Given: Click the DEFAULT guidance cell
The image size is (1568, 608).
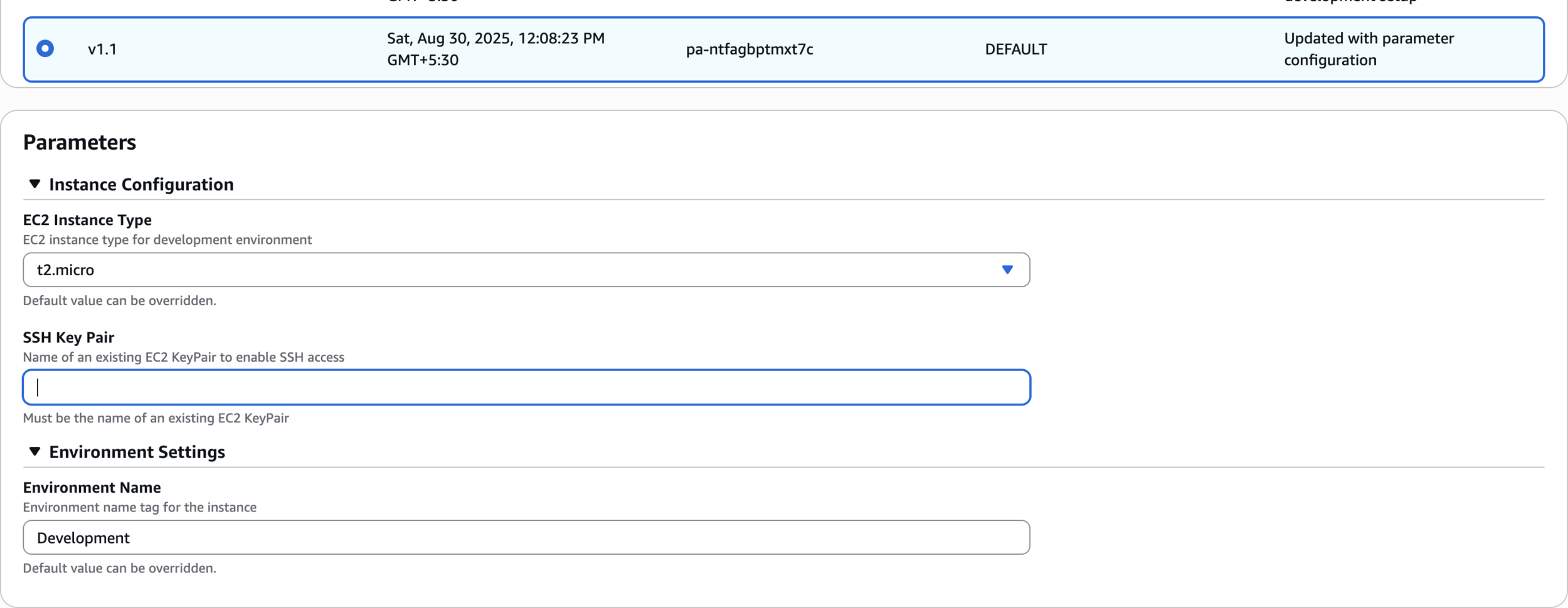Looking at the screenshot, I should [1016, 49].
